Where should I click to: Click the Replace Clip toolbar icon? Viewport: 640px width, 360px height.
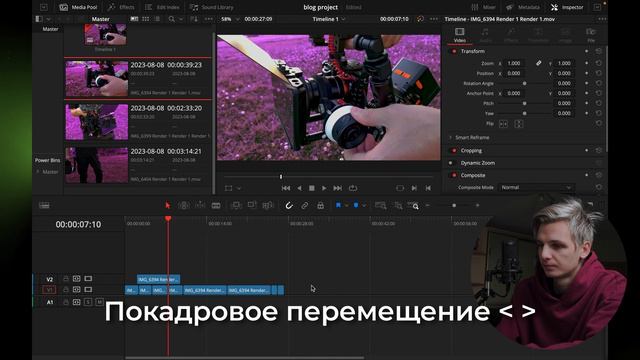[x=268, y=205]
